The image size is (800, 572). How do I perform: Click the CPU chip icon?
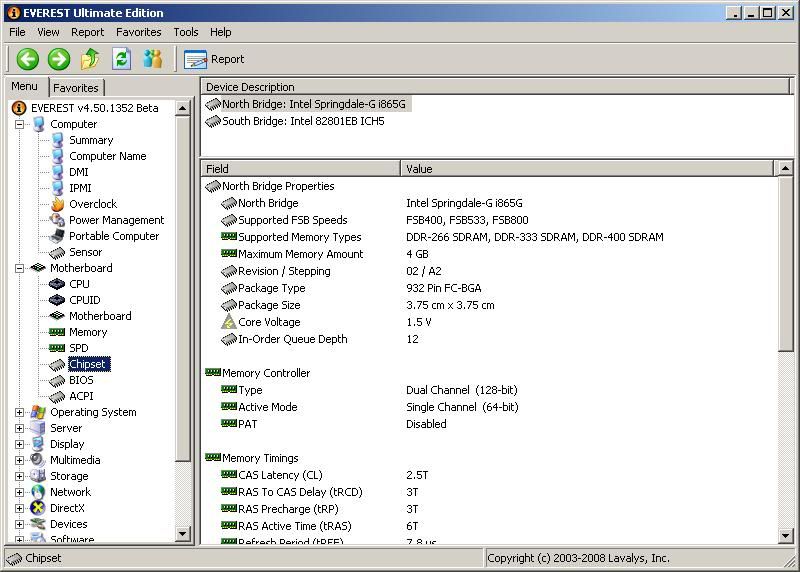[x=57, y=284]
